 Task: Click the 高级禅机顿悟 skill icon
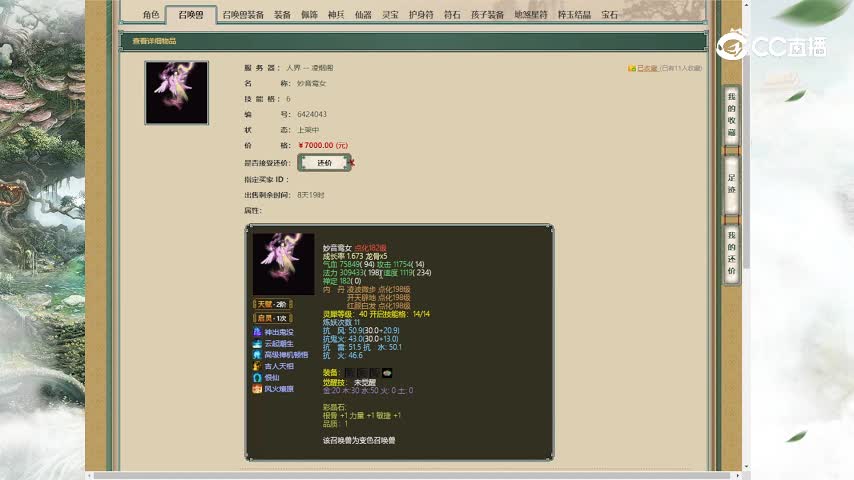tap(257, 355)
